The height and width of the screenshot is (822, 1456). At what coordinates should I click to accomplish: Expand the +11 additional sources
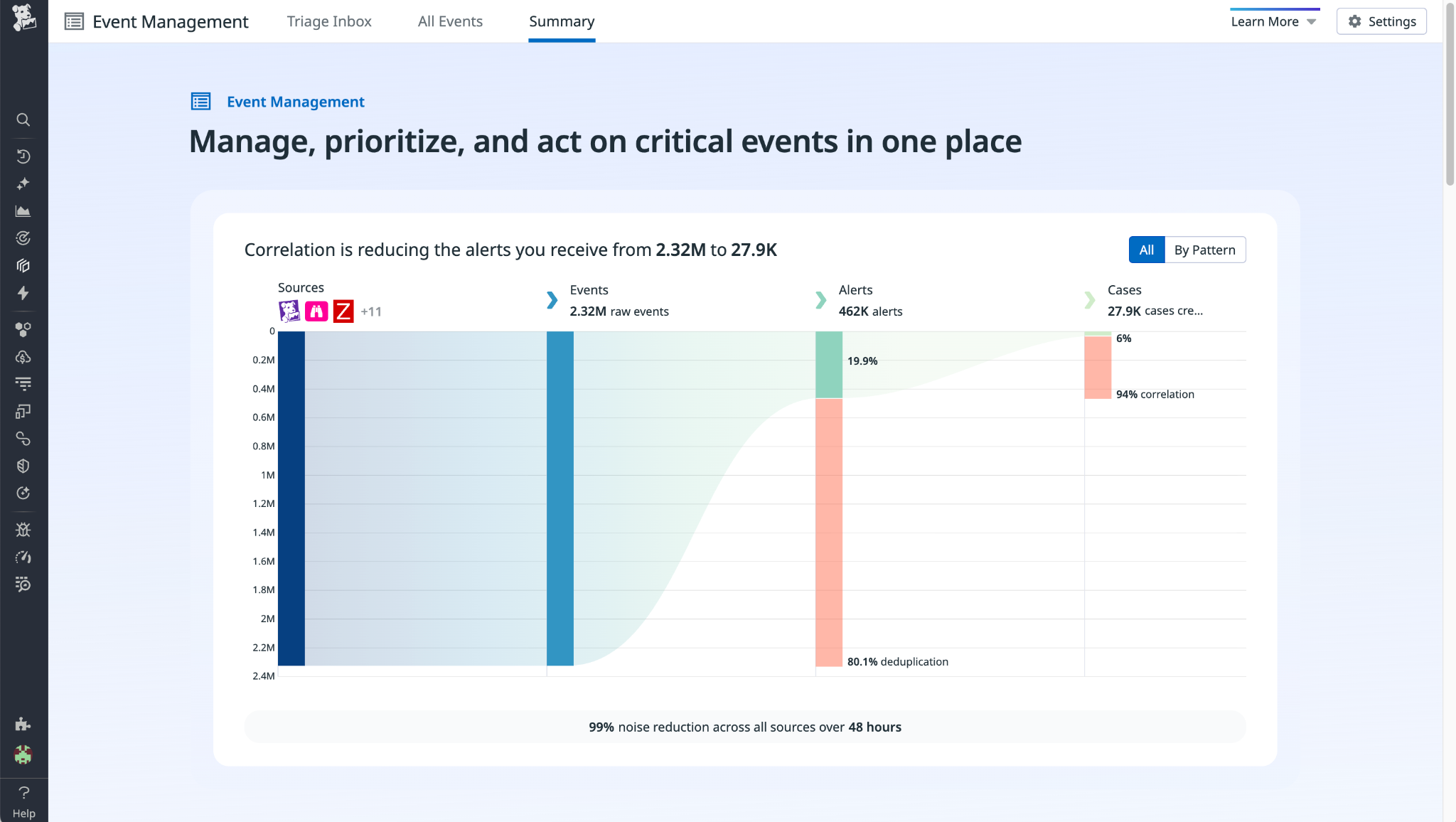pos(371,311)
